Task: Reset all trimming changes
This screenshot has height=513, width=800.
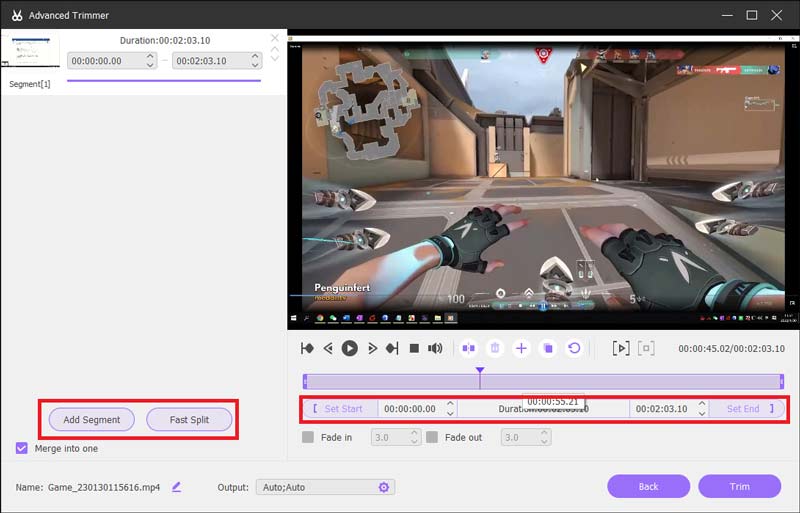Action: point(574,349)
